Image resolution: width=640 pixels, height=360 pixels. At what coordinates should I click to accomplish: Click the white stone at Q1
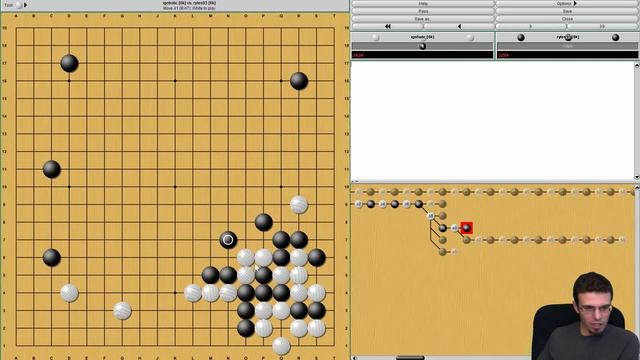281,346
